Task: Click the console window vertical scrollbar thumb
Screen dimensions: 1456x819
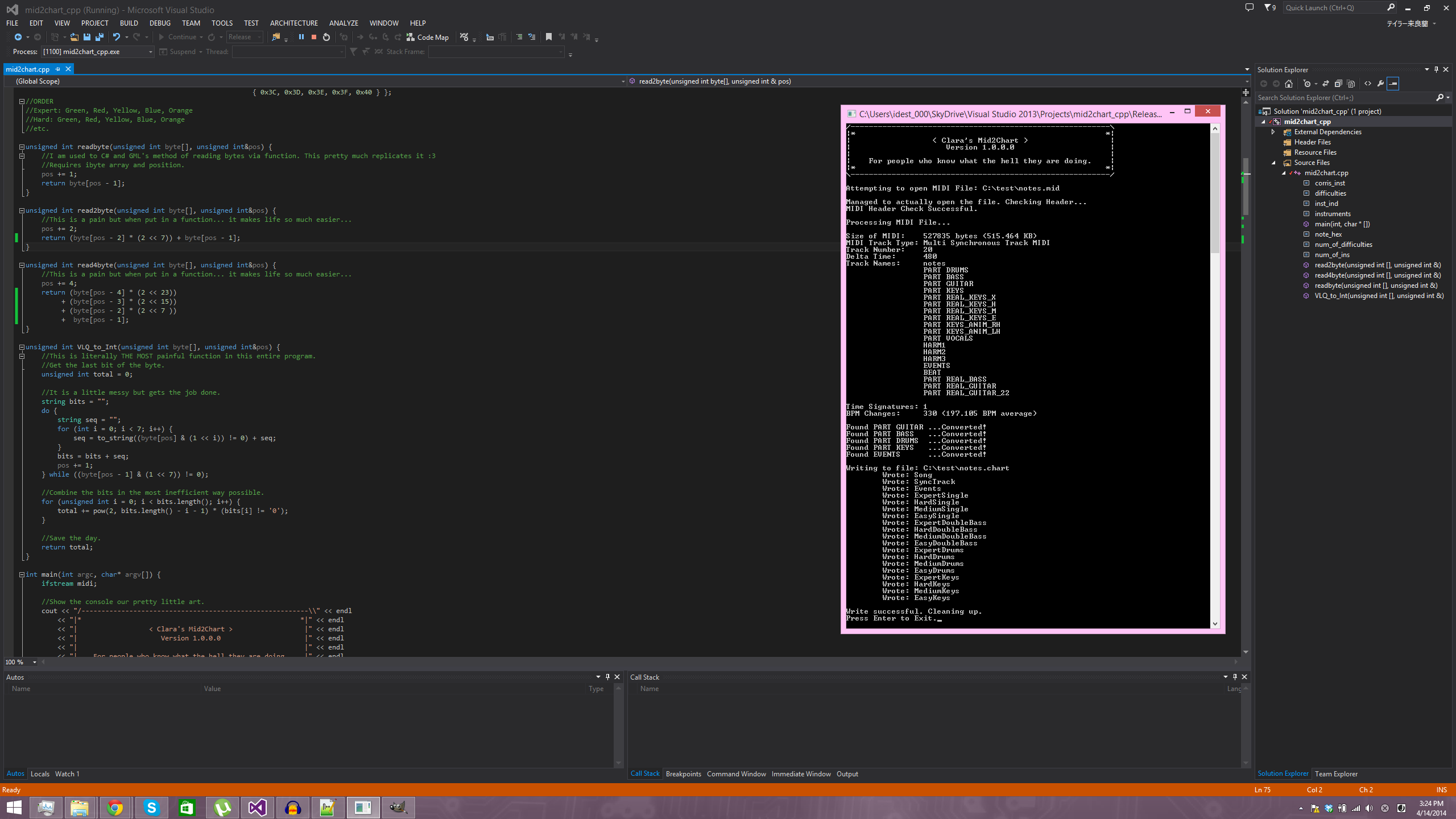Action: tap(1215, 193)
